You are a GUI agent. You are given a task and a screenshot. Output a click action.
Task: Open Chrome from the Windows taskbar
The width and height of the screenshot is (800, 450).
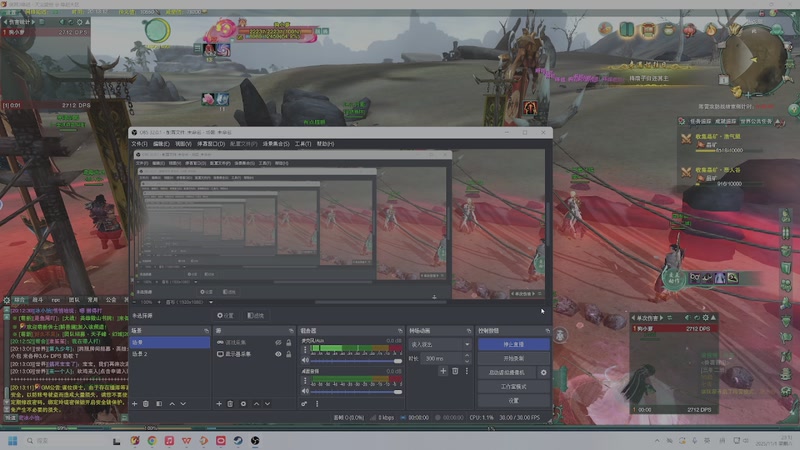[152, 440]
